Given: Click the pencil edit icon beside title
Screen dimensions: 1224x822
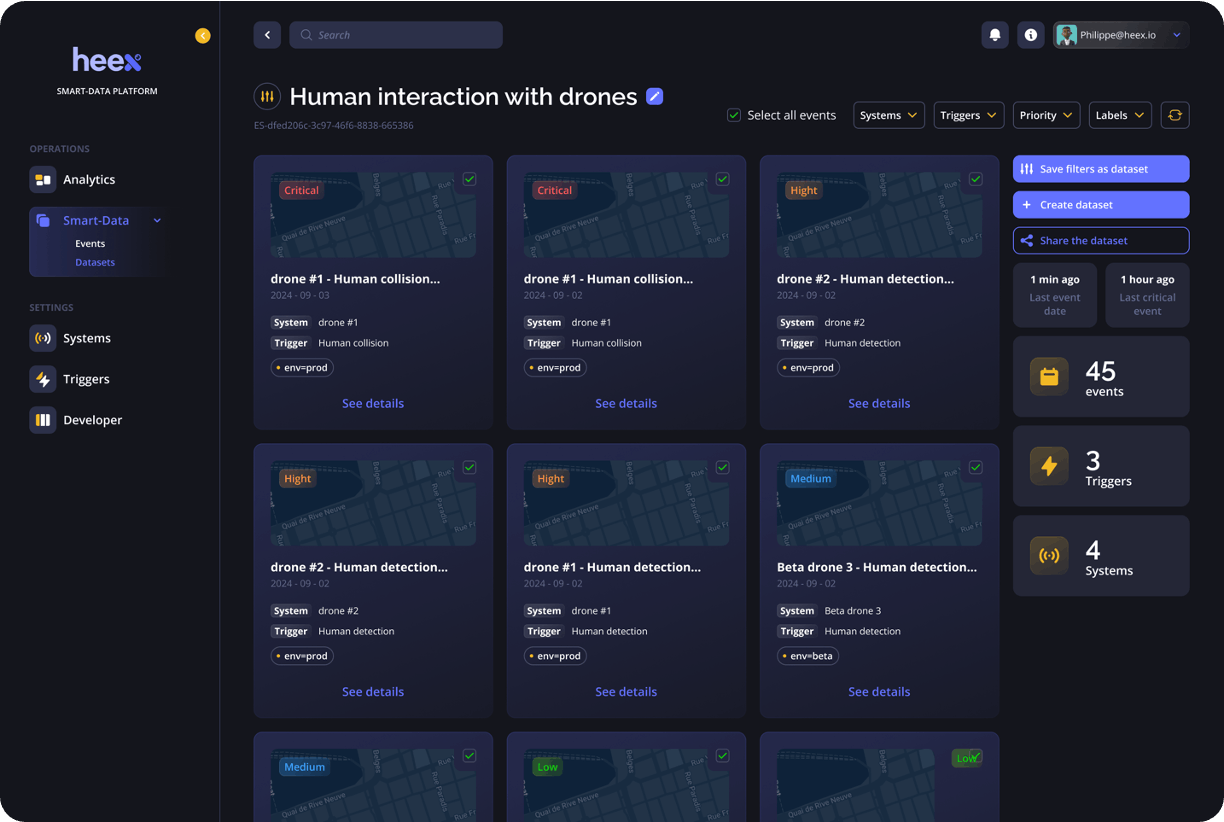Looking at the screenshot, I should point(654,96).
